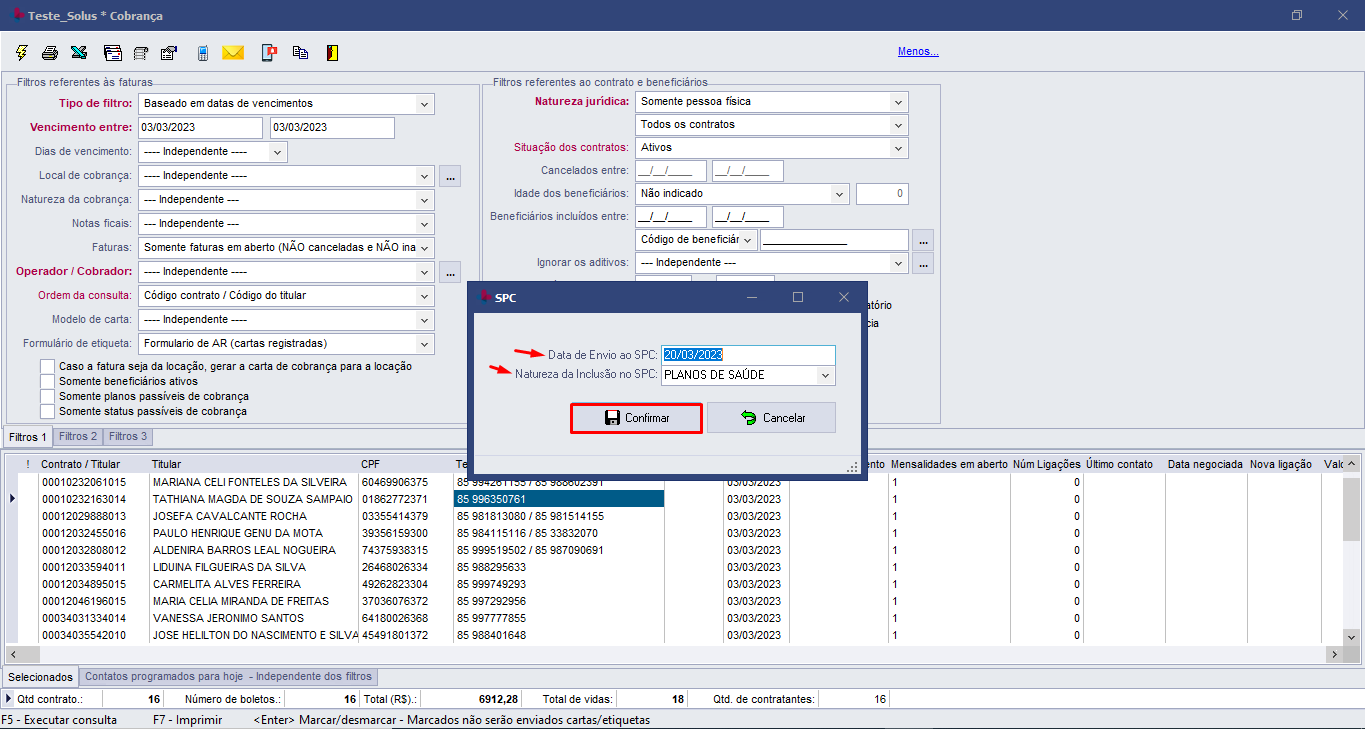
Task: Exit using the door icon
Action: pyautogui.click(x=332, y=53)
